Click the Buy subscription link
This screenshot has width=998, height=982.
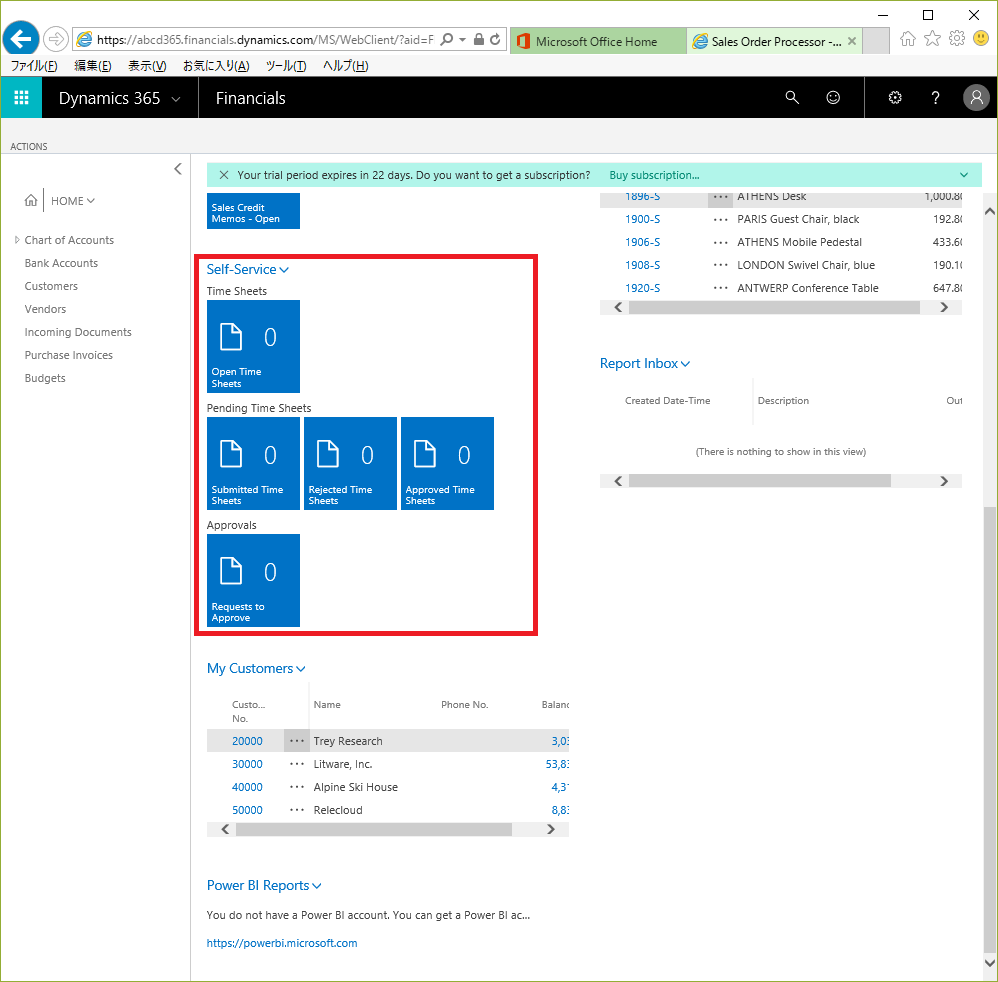pos(654,175)
